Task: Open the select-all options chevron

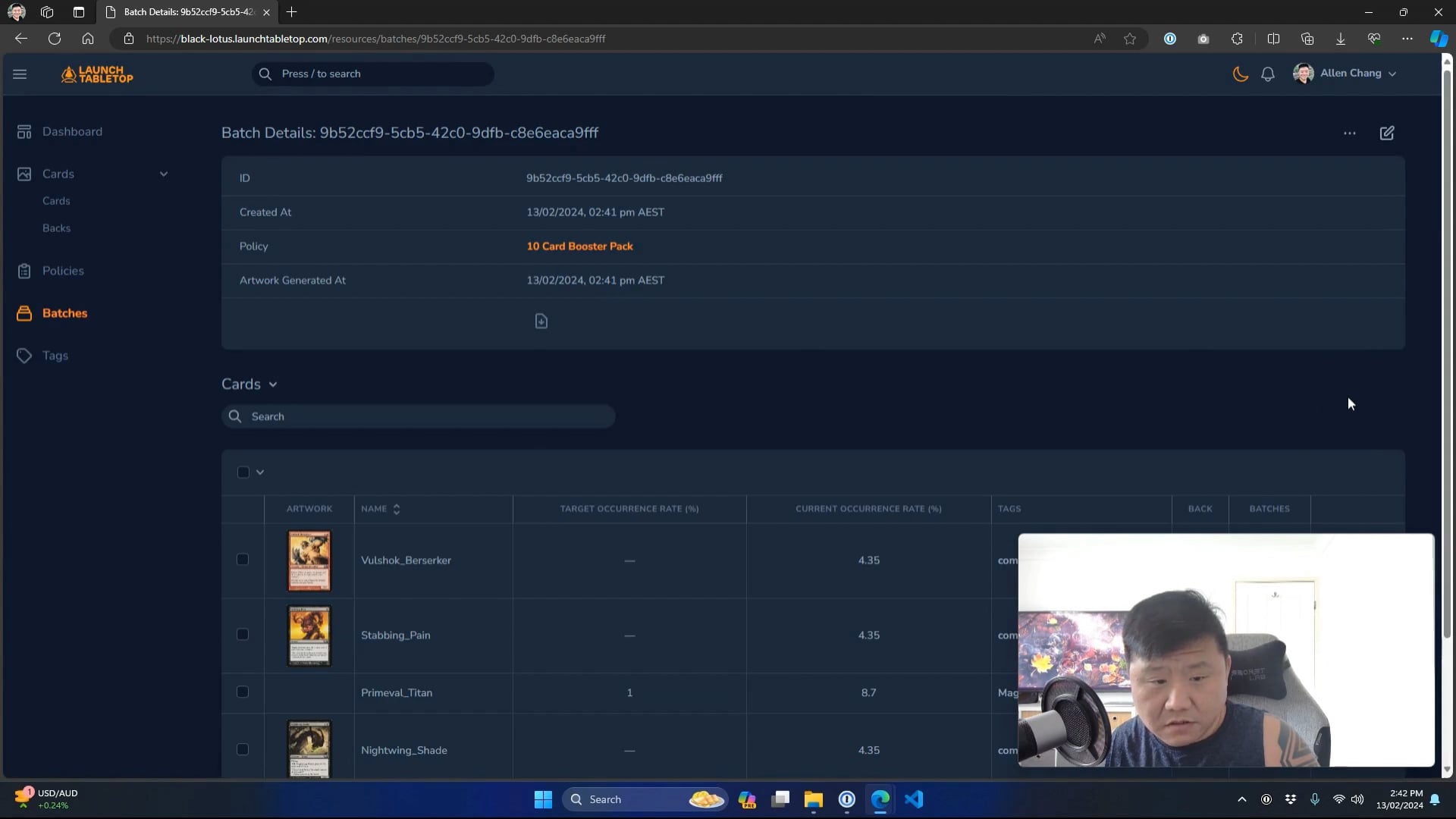Action: (260, 472)
